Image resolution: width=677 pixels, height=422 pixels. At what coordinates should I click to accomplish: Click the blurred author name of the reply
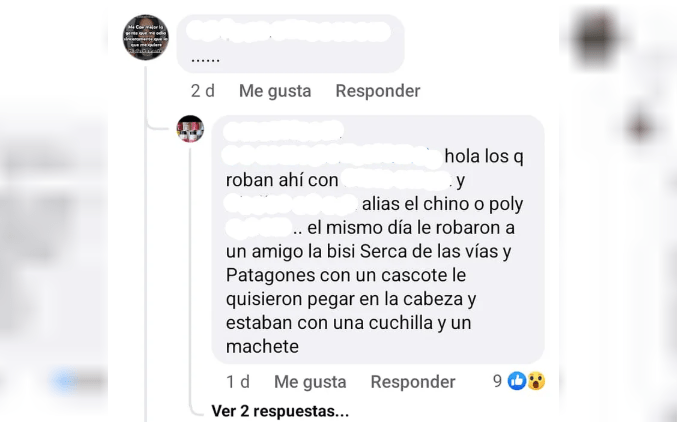(284, 131)
